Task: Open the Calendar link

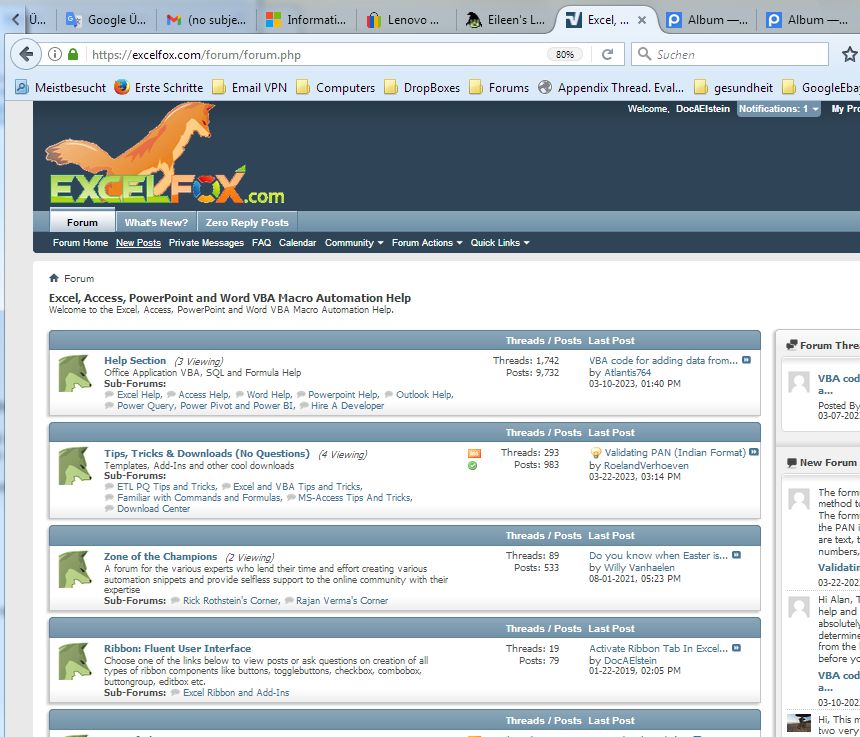Action: tap(297, 243)
